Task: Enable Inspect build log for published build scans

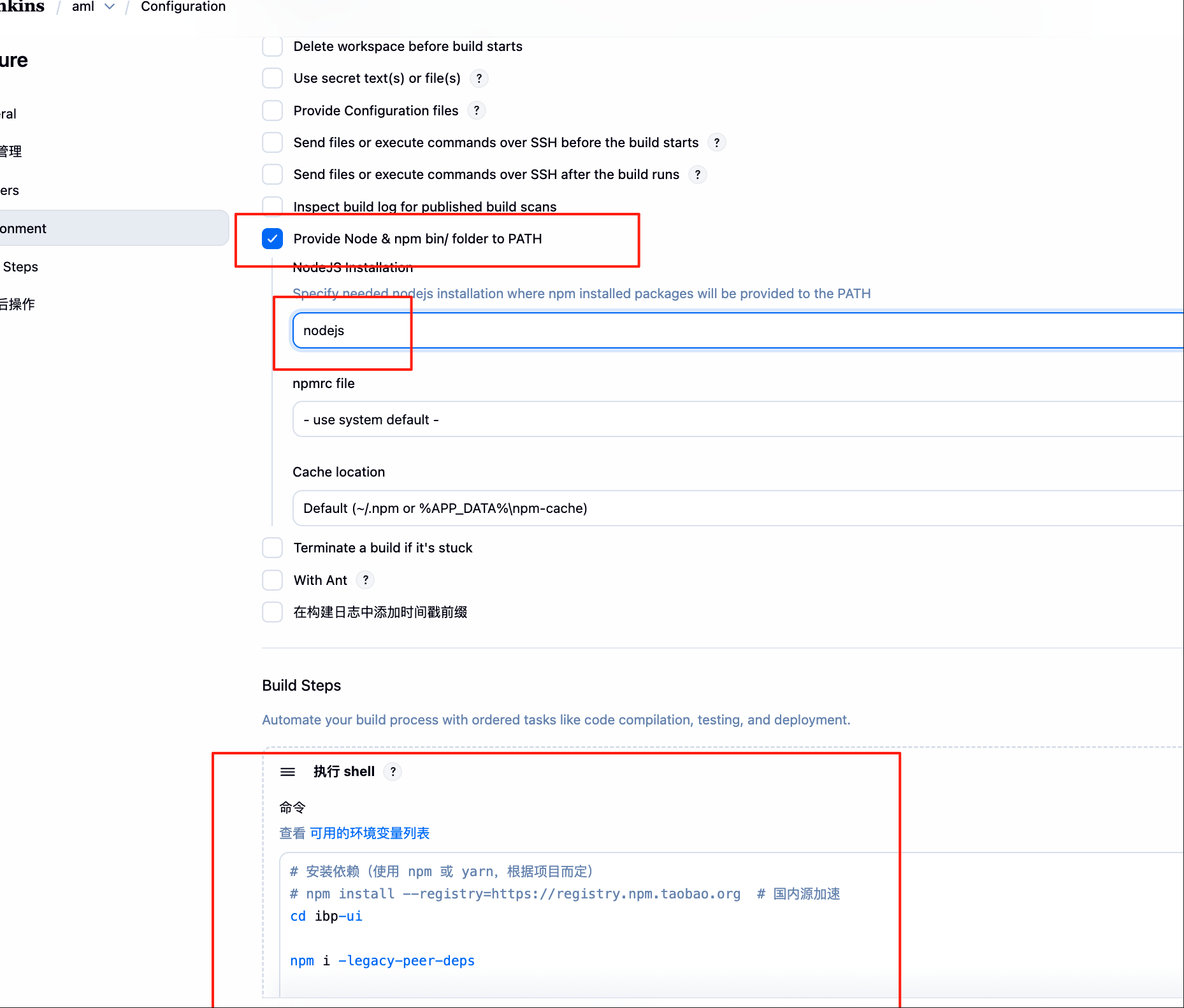Action: 273,206
